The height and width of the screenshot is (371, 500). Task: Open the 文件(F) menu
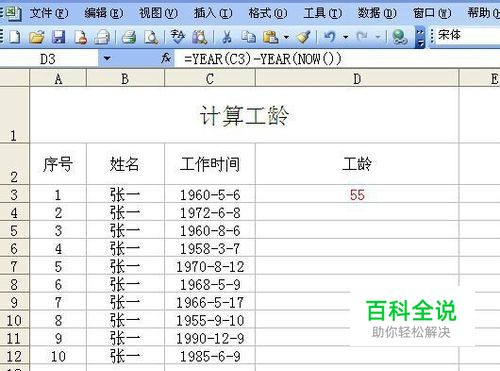49,13
